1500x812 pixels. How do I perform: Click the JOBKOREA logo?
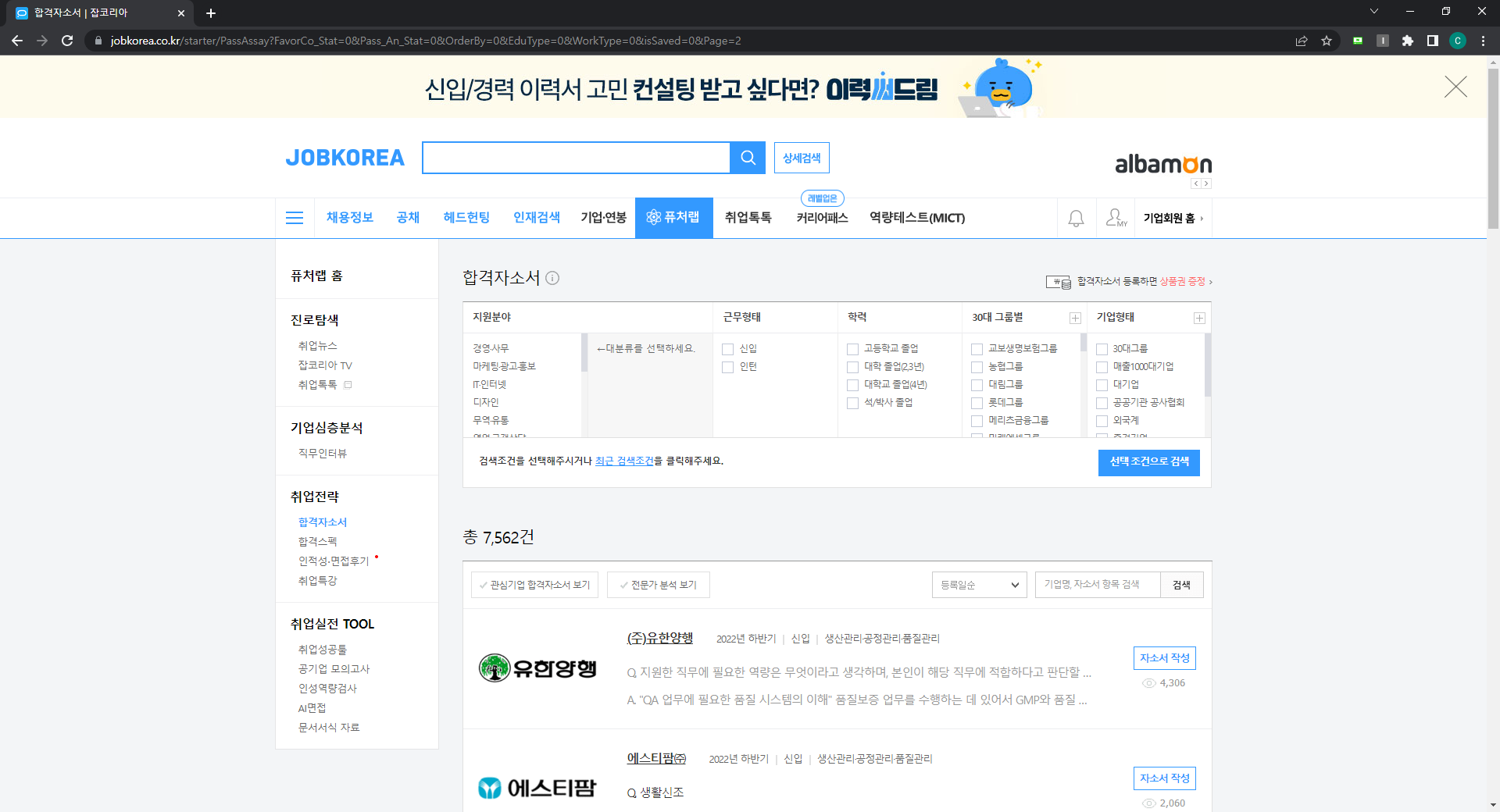click(345, 158)
